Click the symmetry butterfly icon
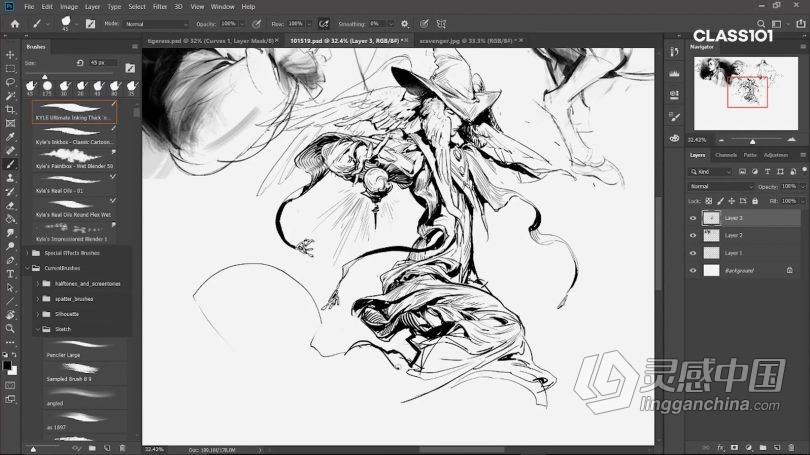810x455 pixels. pyautogui.click(x=441, y=24)
